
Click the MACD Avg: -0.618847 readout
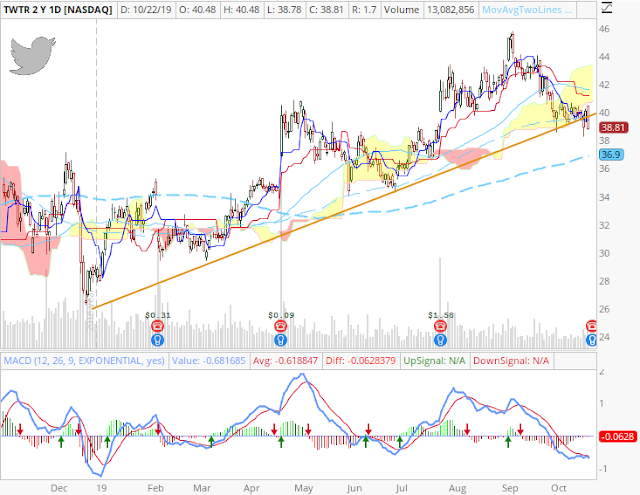tap(285, 361)
